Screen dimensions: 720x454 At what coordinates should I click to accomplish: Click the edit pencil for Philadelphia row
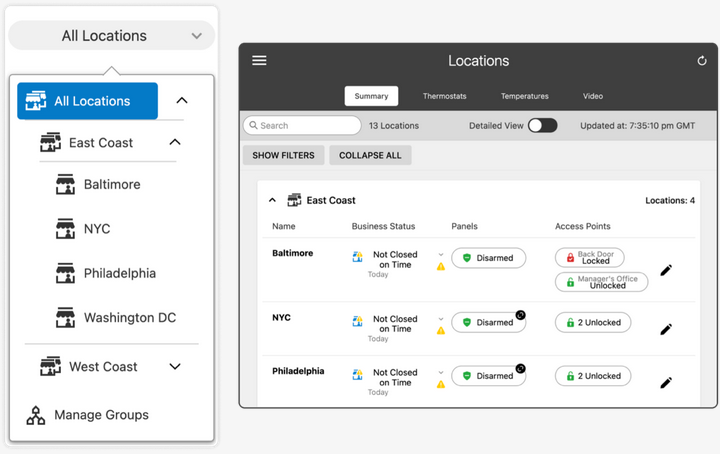[666, 382]
